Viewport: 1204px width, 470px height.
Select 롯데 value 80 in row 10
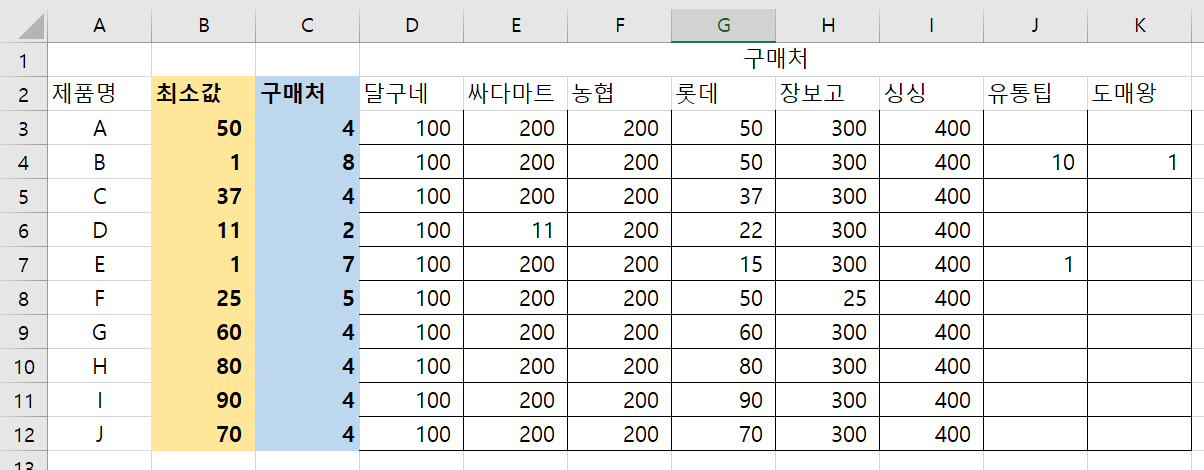(723, 366)
